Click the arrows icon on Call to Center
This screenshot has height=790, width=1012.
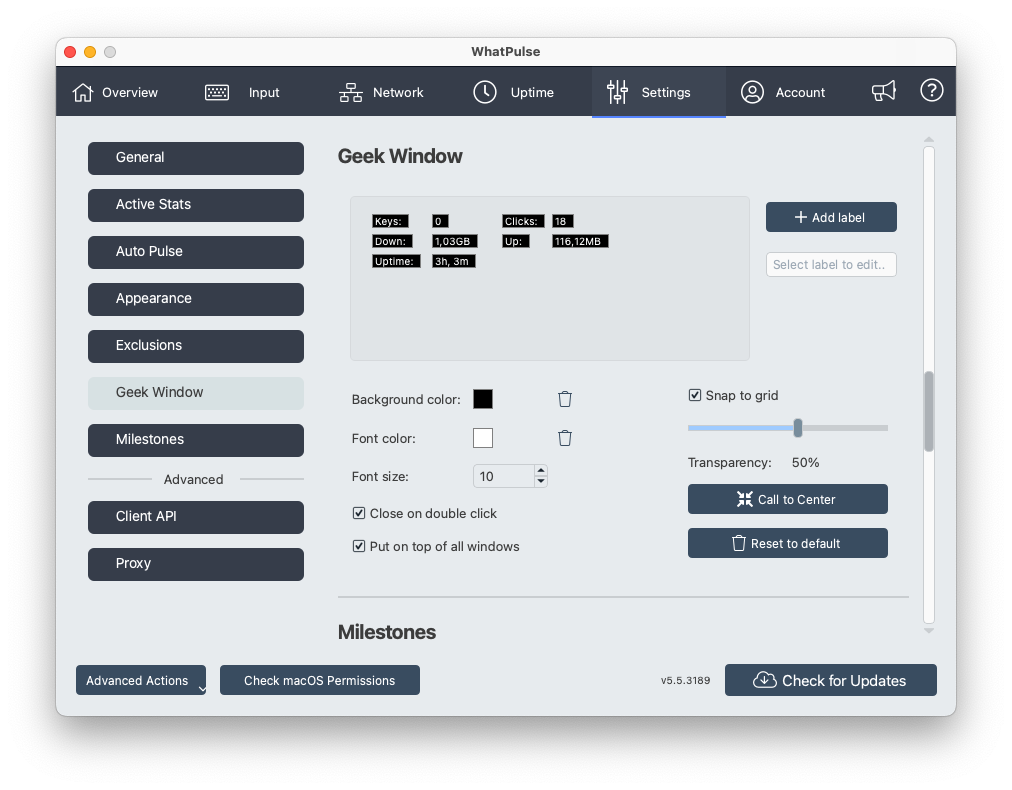(745, 499)
